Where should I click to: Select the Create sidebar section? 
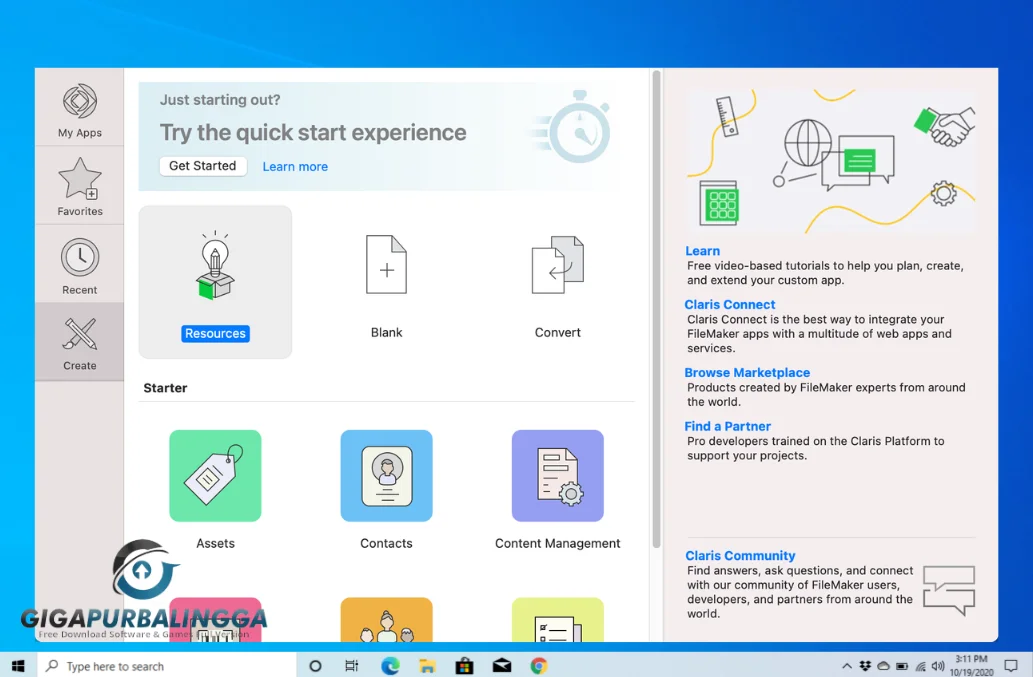[x=80, y=342]
